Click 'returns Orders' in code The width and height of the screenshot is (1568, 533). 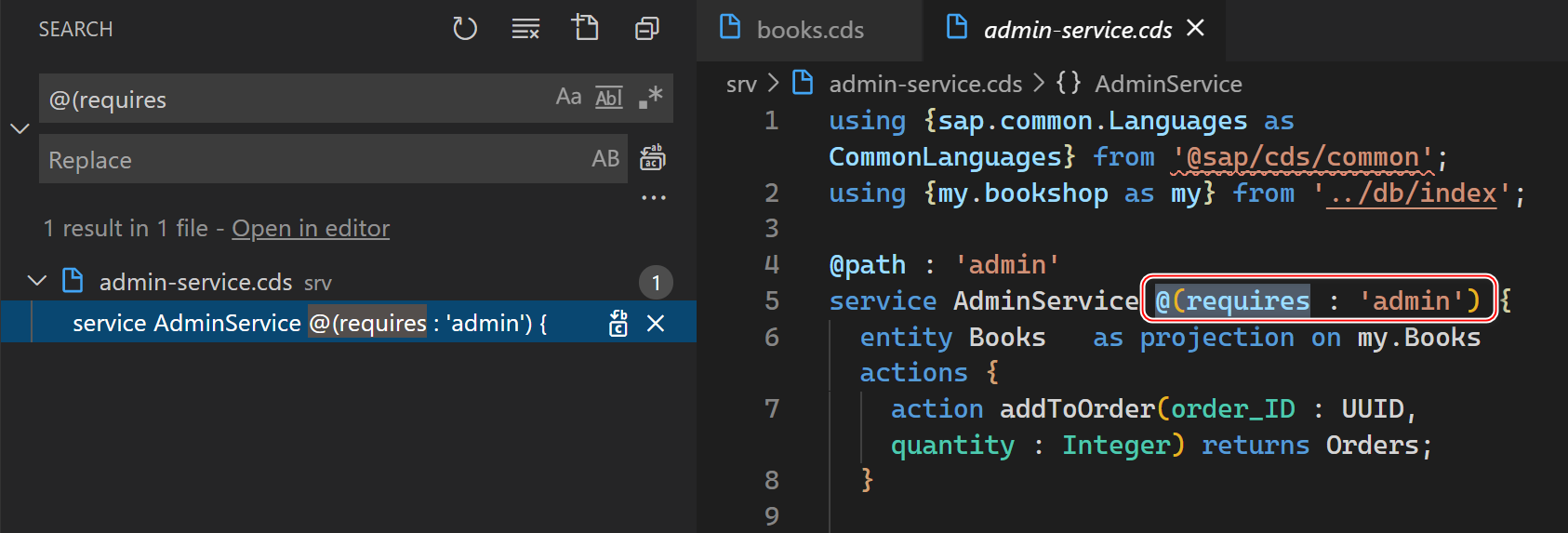pos(1310,445)
